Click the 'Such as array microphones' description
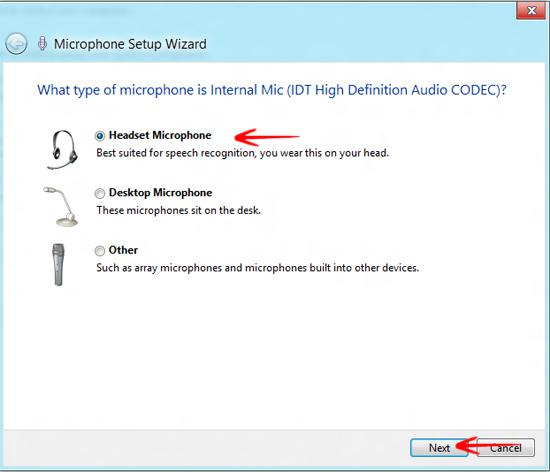This screenshot has width=550, height=472. (x=257, y=268)
